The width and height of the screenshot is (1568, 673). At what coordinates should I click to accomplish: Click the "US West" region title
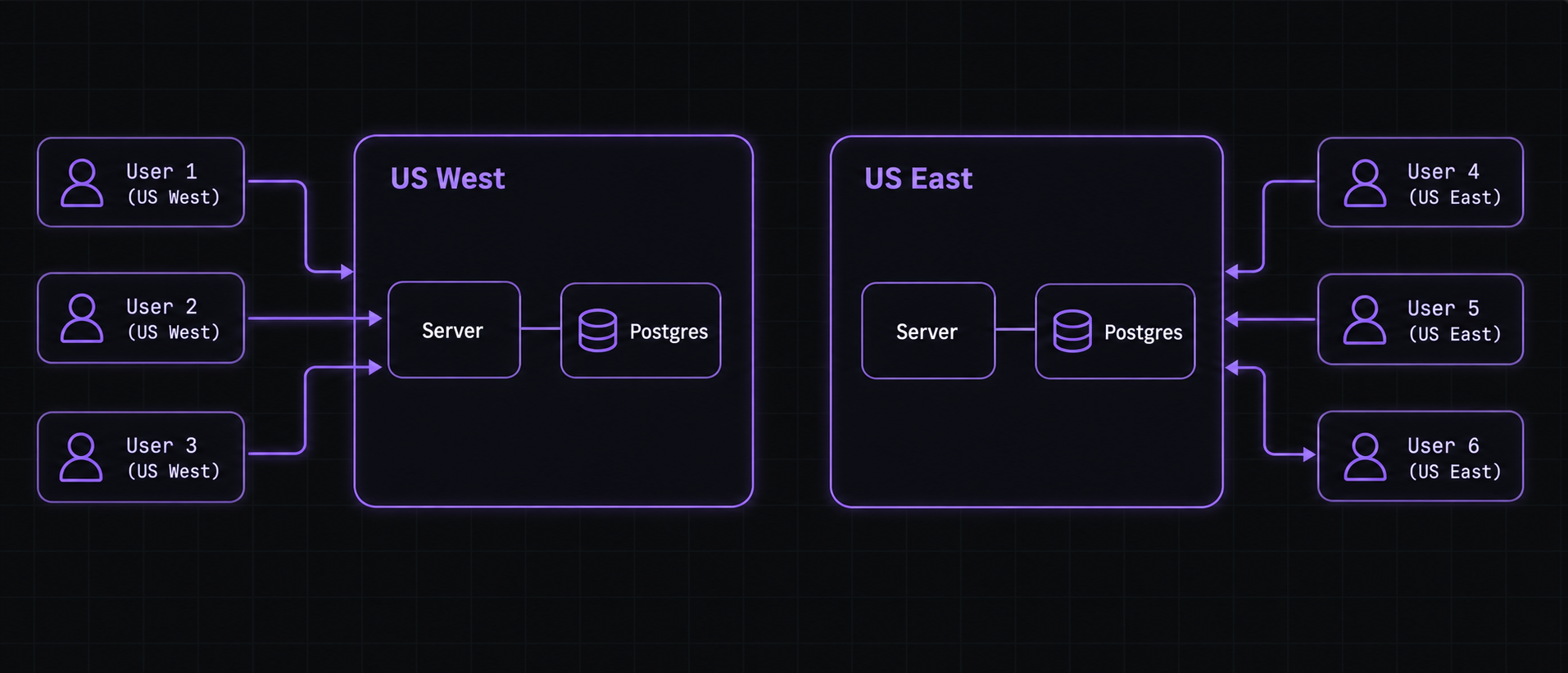[x=447, y=178]
